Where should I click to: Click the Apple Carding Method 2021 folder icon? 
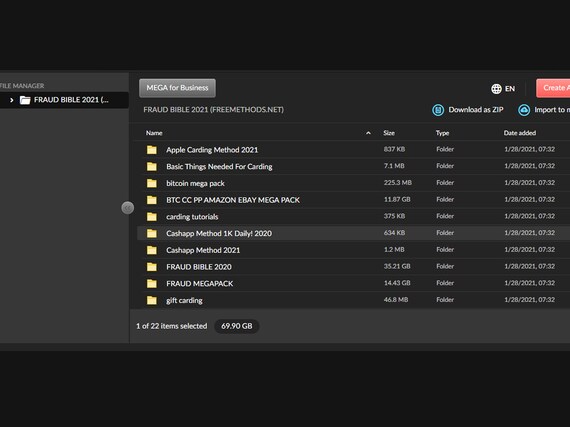point(152,150)
